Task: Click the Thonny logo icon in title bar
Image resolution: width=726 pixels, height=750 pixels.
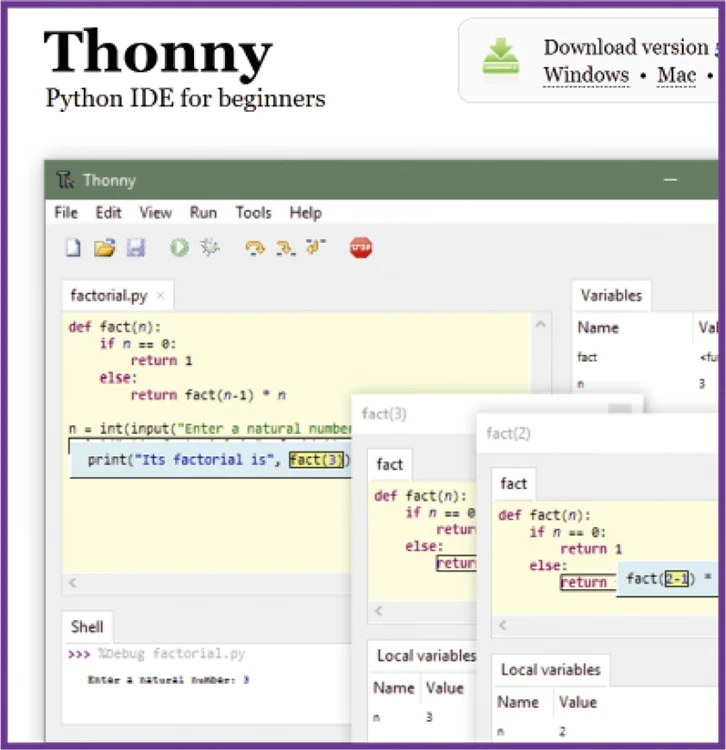Action: pyautogui.click(x=65, y=180)
